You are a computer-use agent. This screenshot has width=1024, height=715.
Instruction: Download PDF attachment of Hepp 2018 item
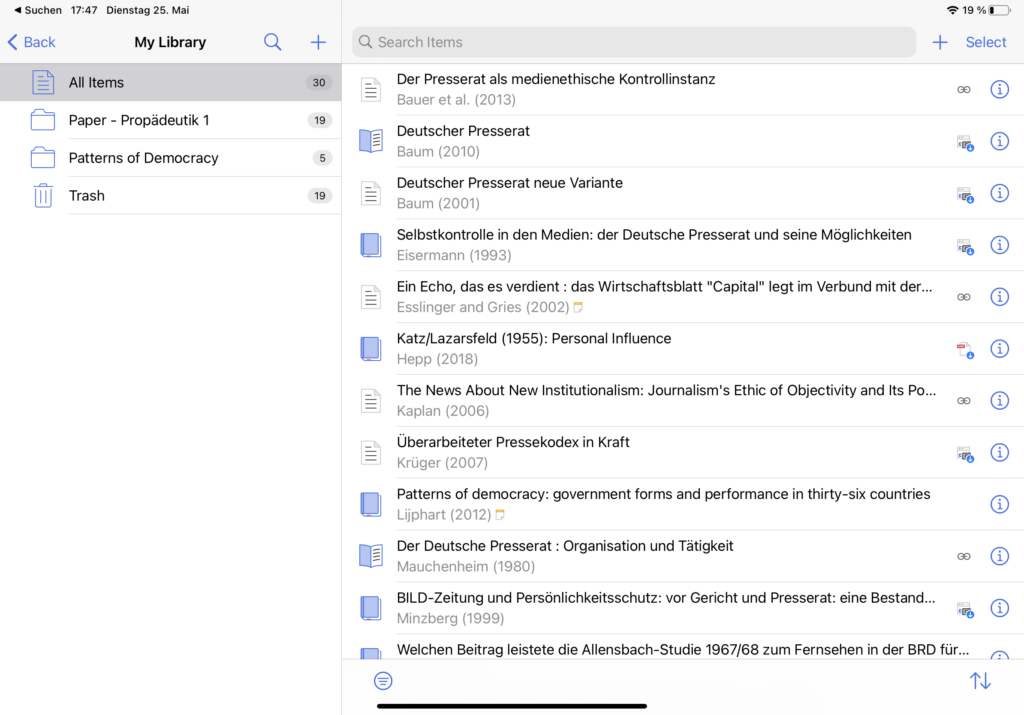point(965,350)
